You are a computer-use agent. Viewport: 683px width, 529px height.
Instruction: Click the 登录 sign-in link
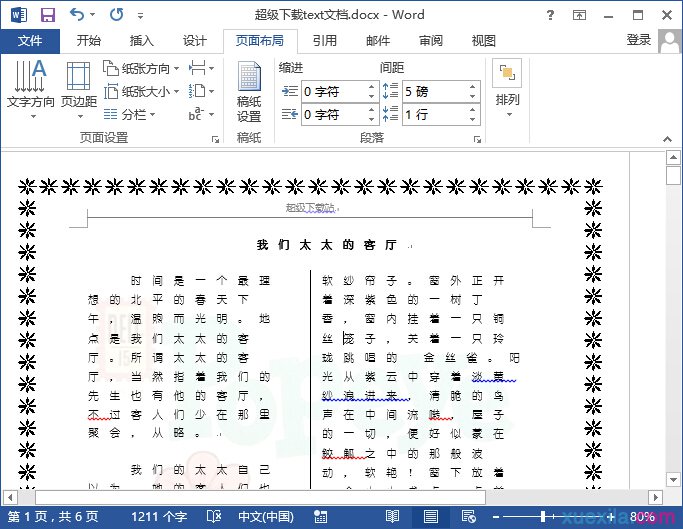[639, 40]
